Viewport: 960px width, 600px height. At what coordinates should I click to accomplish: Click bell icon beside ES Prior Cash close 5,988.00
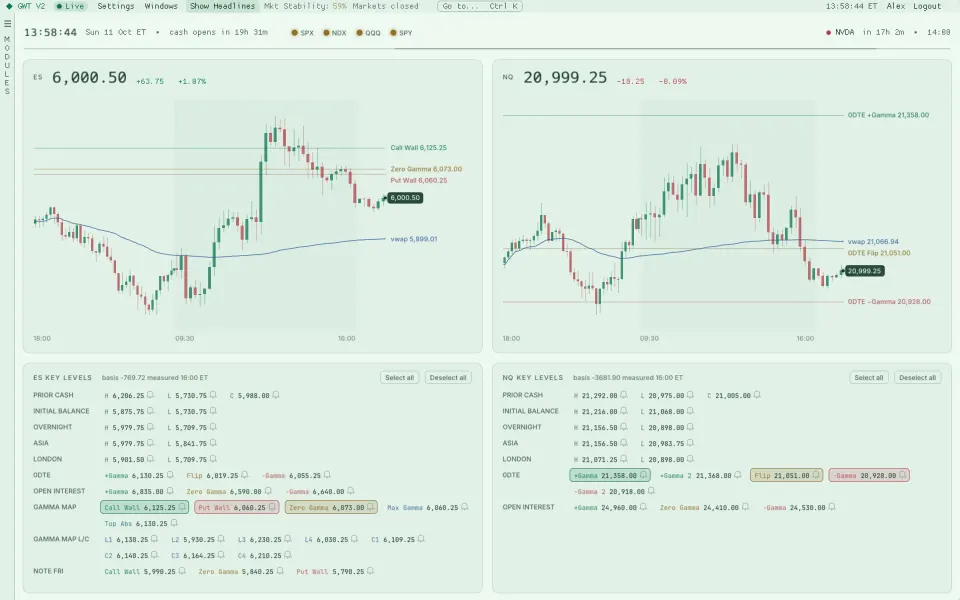click(x=276, y=395)
